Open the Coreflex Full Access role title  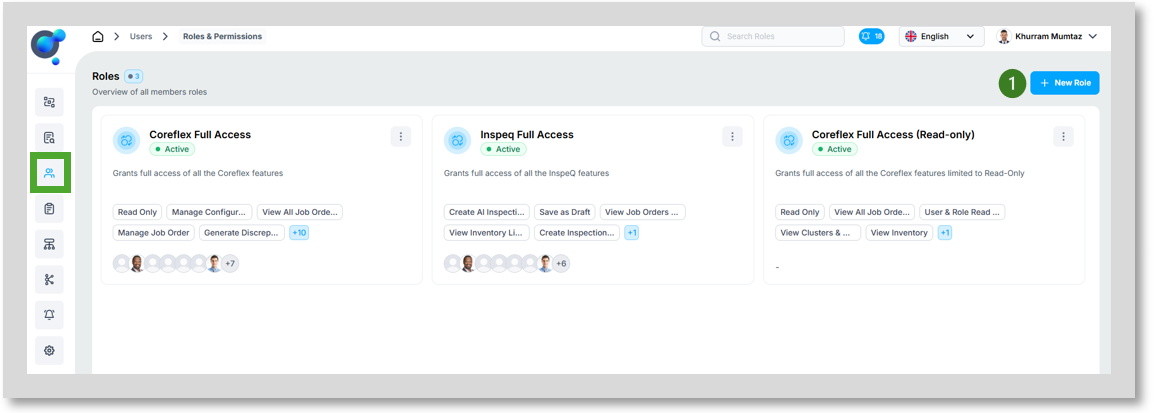[x=200, y=135]
